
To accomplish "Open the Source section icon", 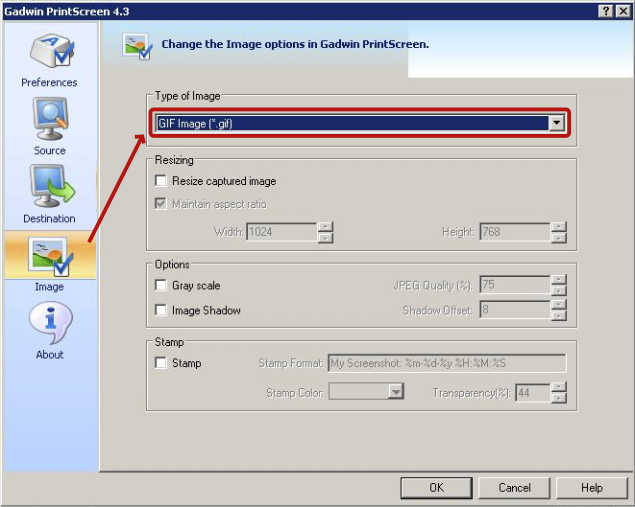I will [x=50, y=119].
